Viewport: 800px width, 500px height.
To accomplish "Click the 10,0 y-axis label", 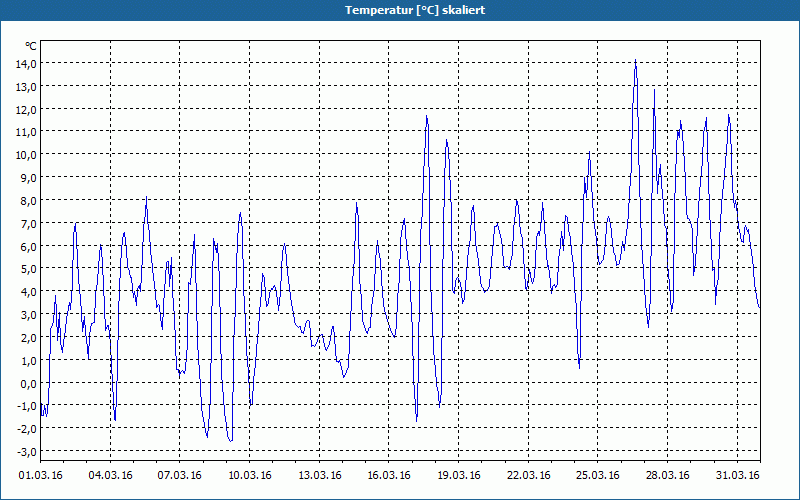I will point(27,155).
